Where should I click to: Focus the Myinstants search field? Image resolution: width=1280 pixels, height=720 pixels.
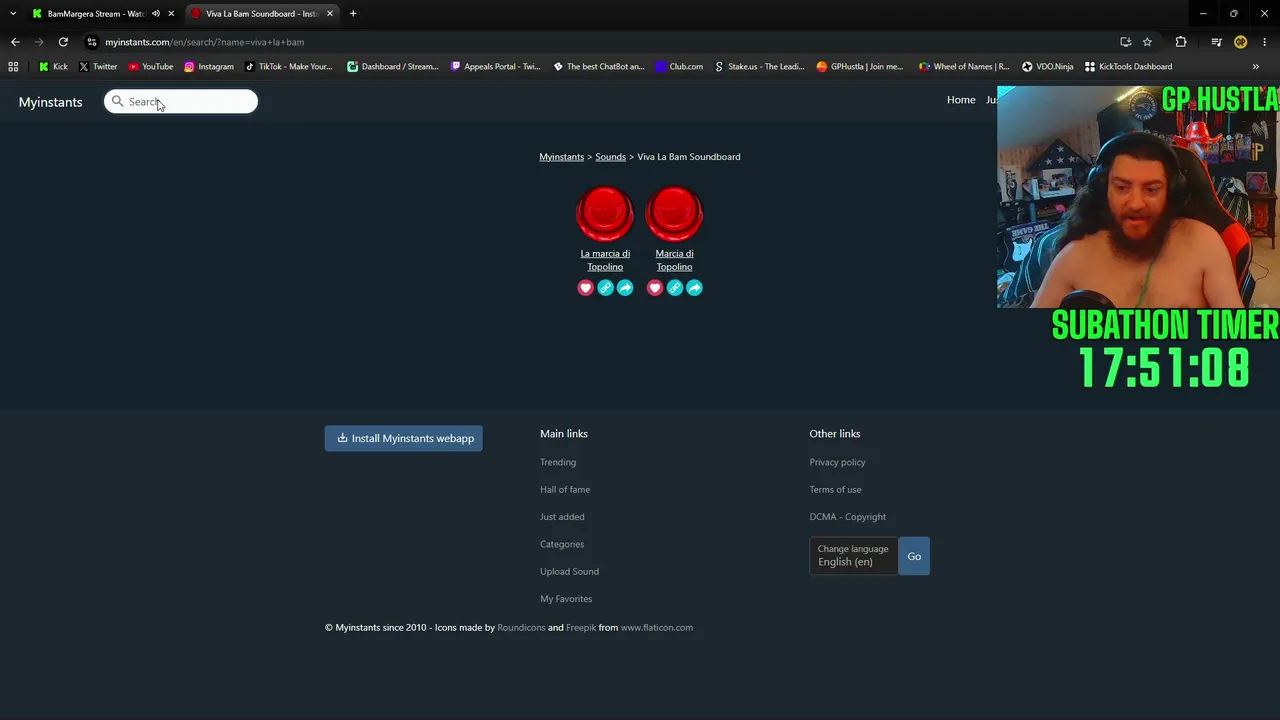point(181,101)
